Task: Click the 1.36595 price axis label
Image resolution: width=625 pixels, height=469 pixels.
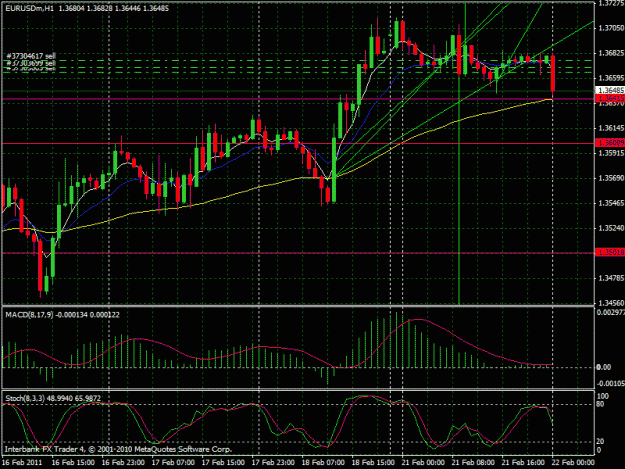Action: coord(611,78)
